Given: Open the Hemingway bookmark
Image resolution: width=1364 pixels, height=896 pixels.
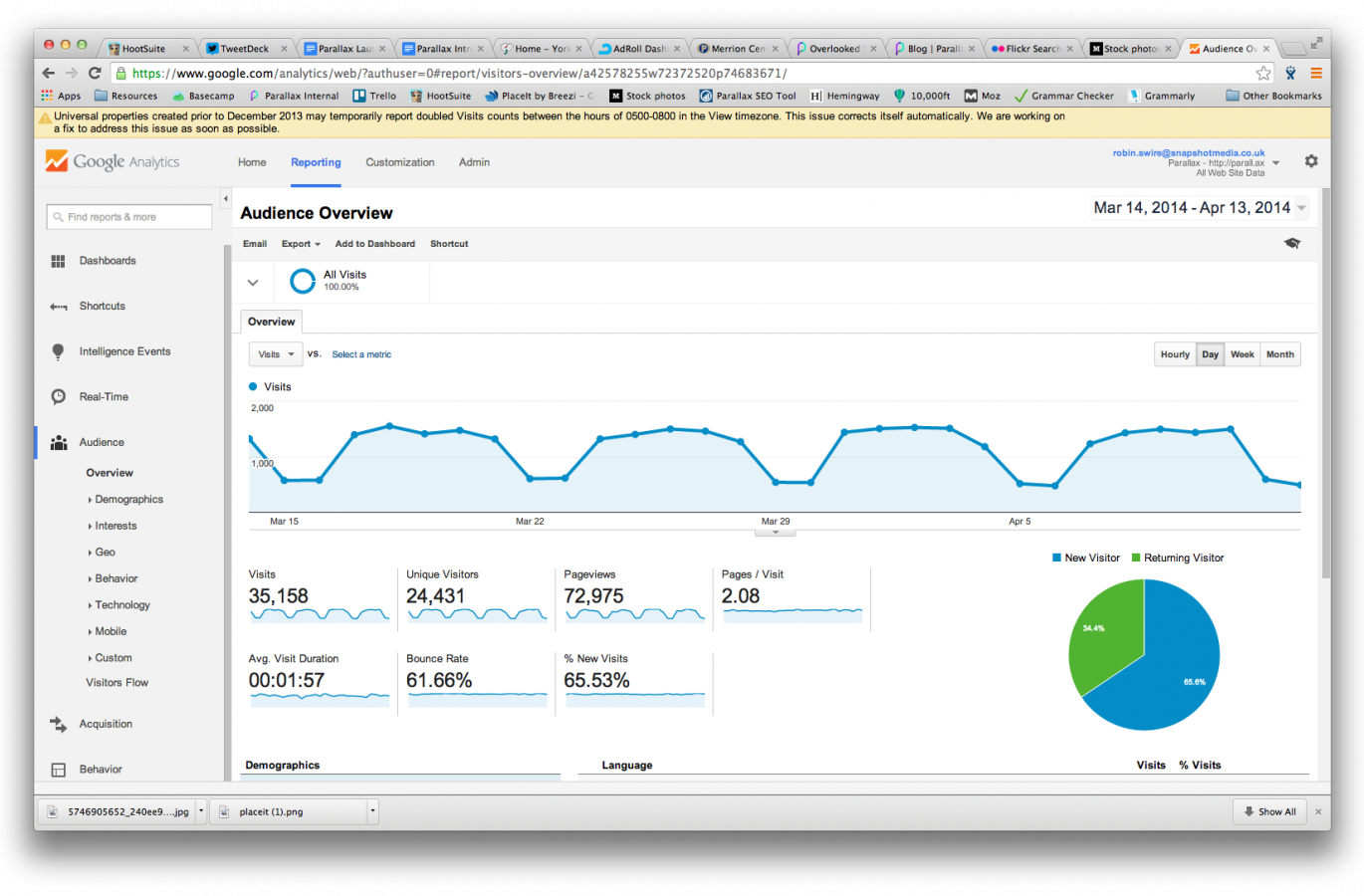Looking at the screenshot, I should (844, 96).
